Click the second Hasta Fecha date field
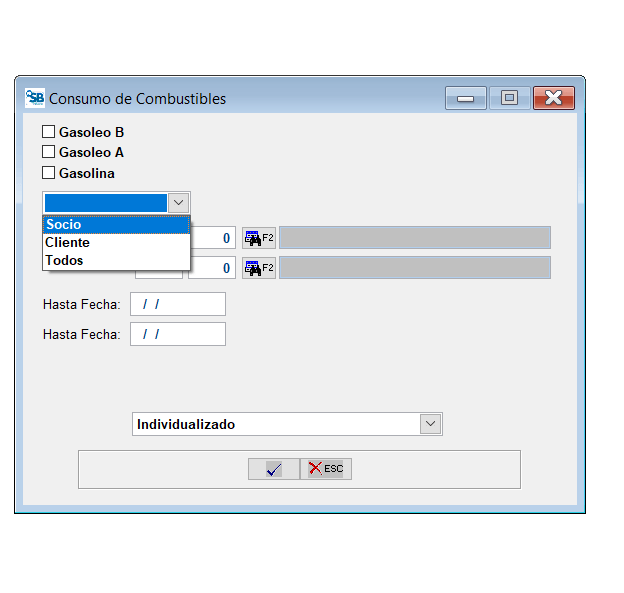The image size is (624, 593). pos(177,334)
